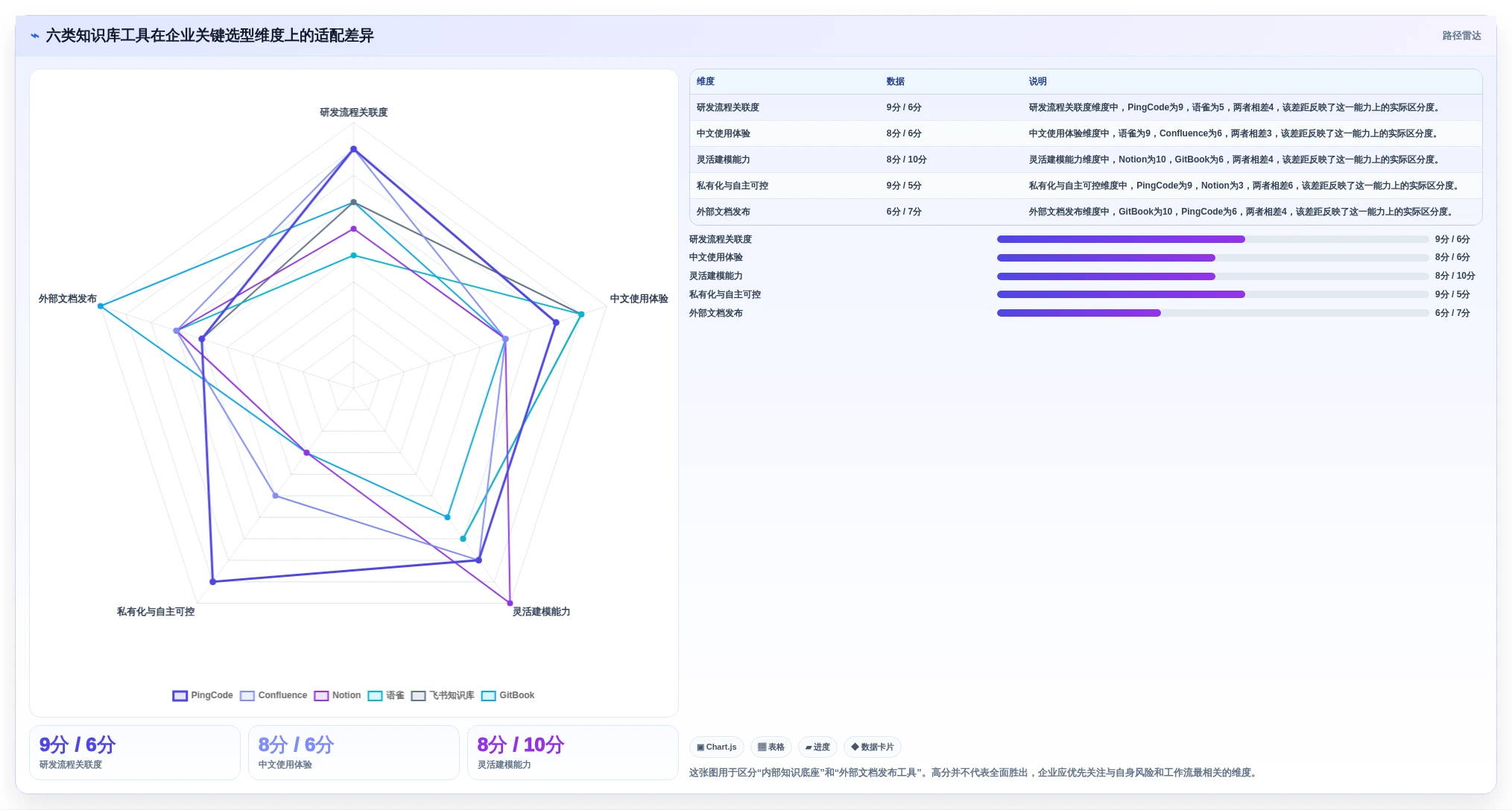Click GitBook data point on 外部文档发布 axis
Viewport: 1512px width, 810px height.
(101, 306)
